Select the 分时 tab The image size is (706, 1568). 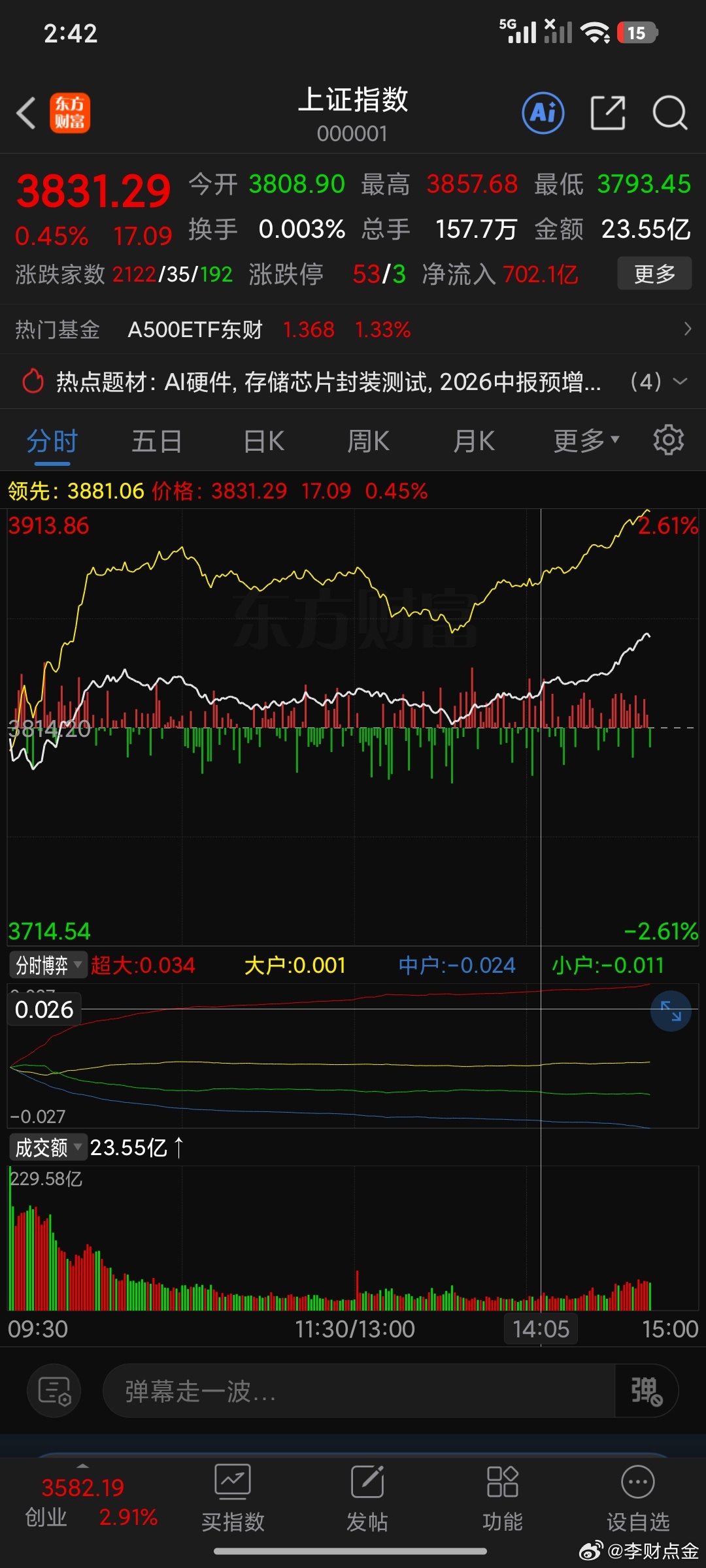[52, 441]
